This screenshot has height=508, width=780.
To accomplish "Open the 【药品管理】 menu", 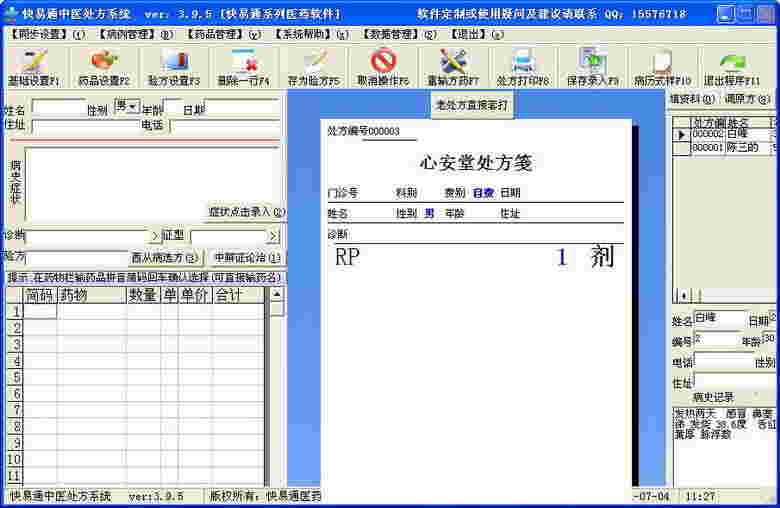I will [223, 34].
